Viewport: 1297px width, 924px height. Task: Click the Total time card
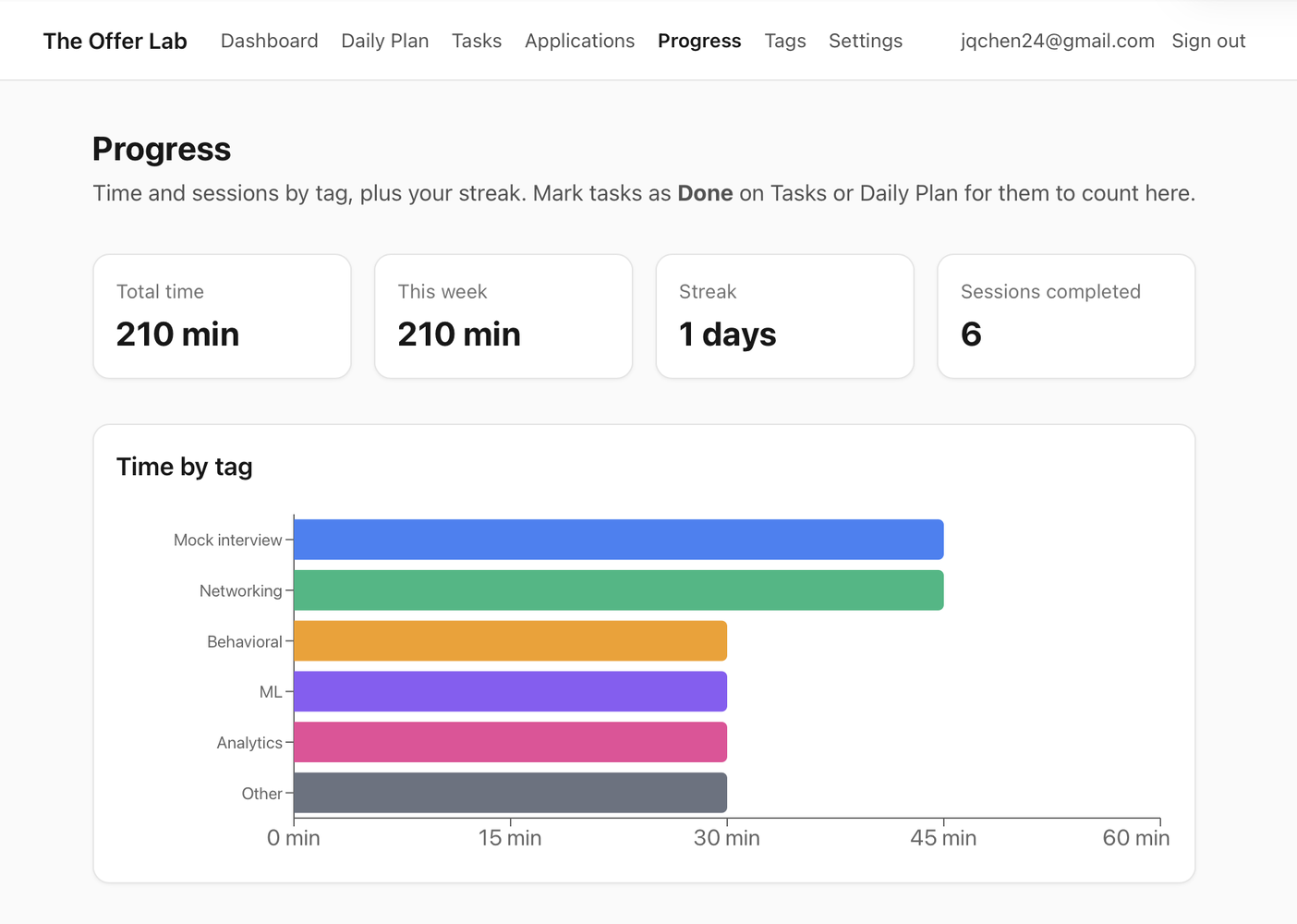click(223, 316)
